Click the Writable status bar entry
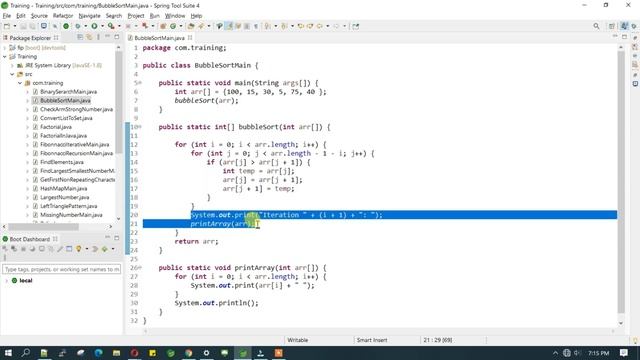This screenshot has height=360, width=640. pos(298,340)
